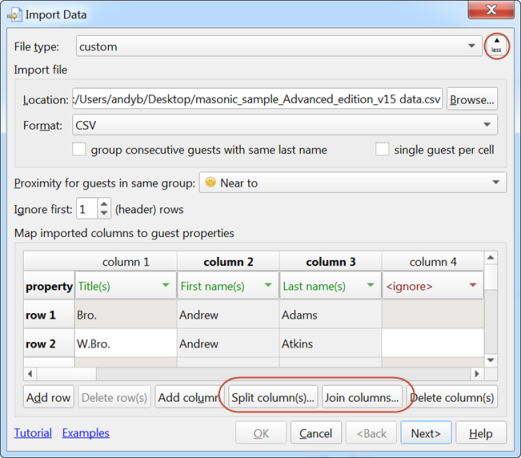Click the 'W.Bro.' cell in row 2

(x=126, y=343)
